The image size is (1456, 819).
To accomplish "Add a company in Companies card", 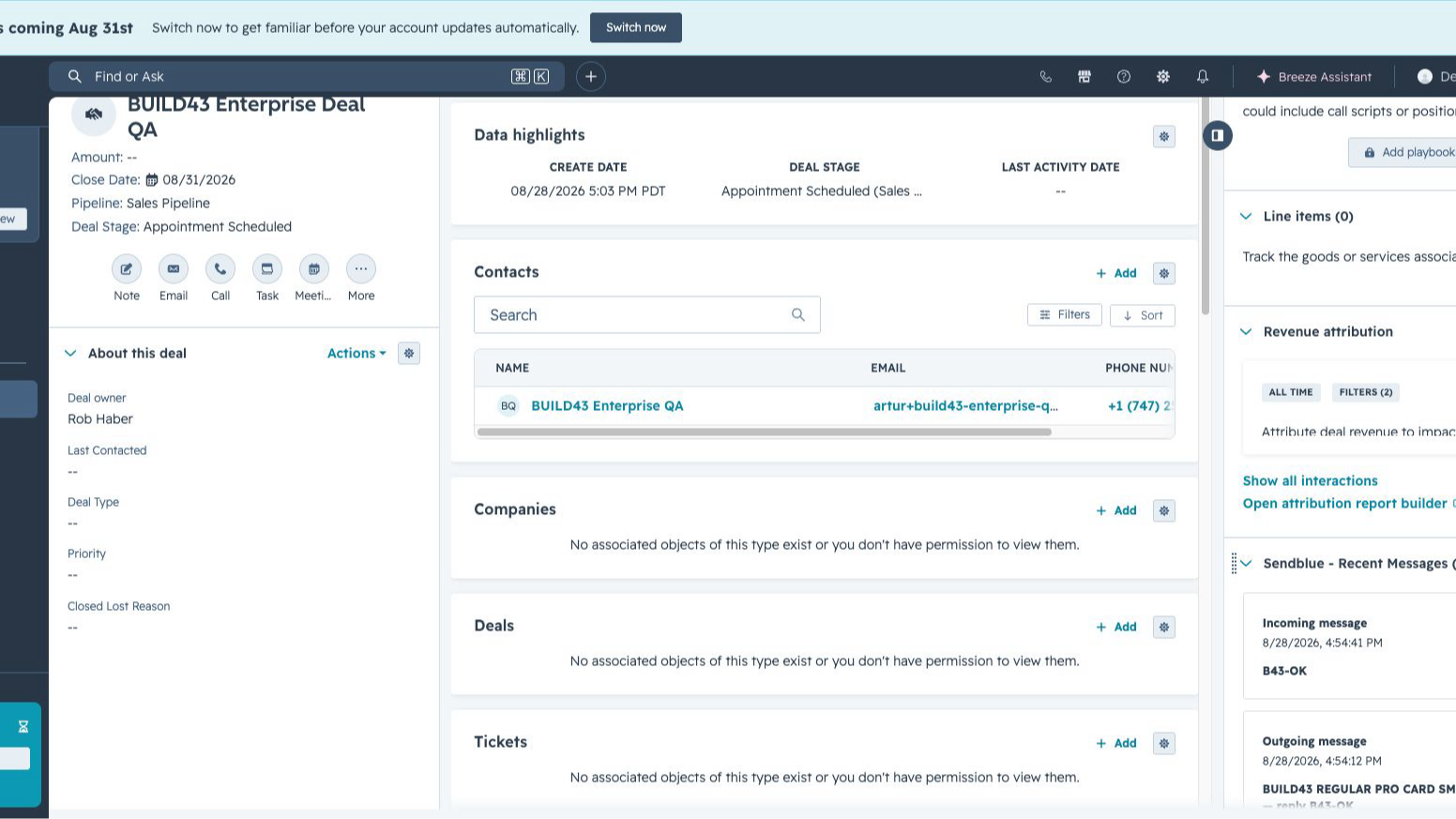I will pyautogui.click(x=1116, y=511).
